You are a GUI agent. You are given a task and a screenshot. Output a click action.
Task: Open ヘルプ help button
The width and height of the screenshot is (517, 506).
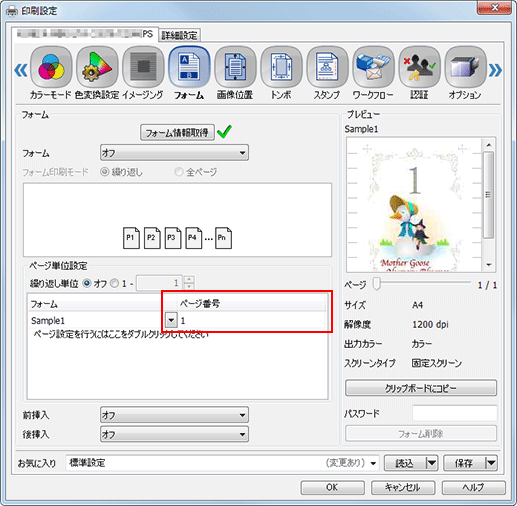tap(474, 487)
